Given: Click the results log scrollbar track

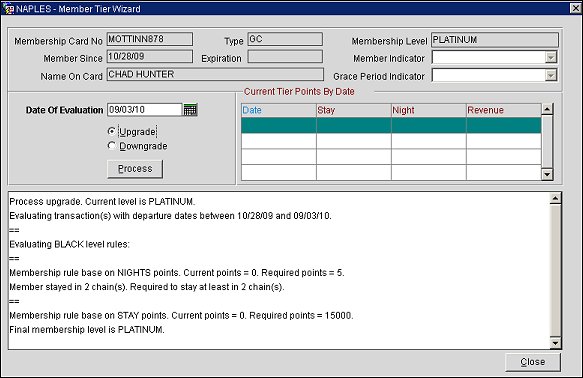Looking at the screenshot, I should [x=555, y=271].
